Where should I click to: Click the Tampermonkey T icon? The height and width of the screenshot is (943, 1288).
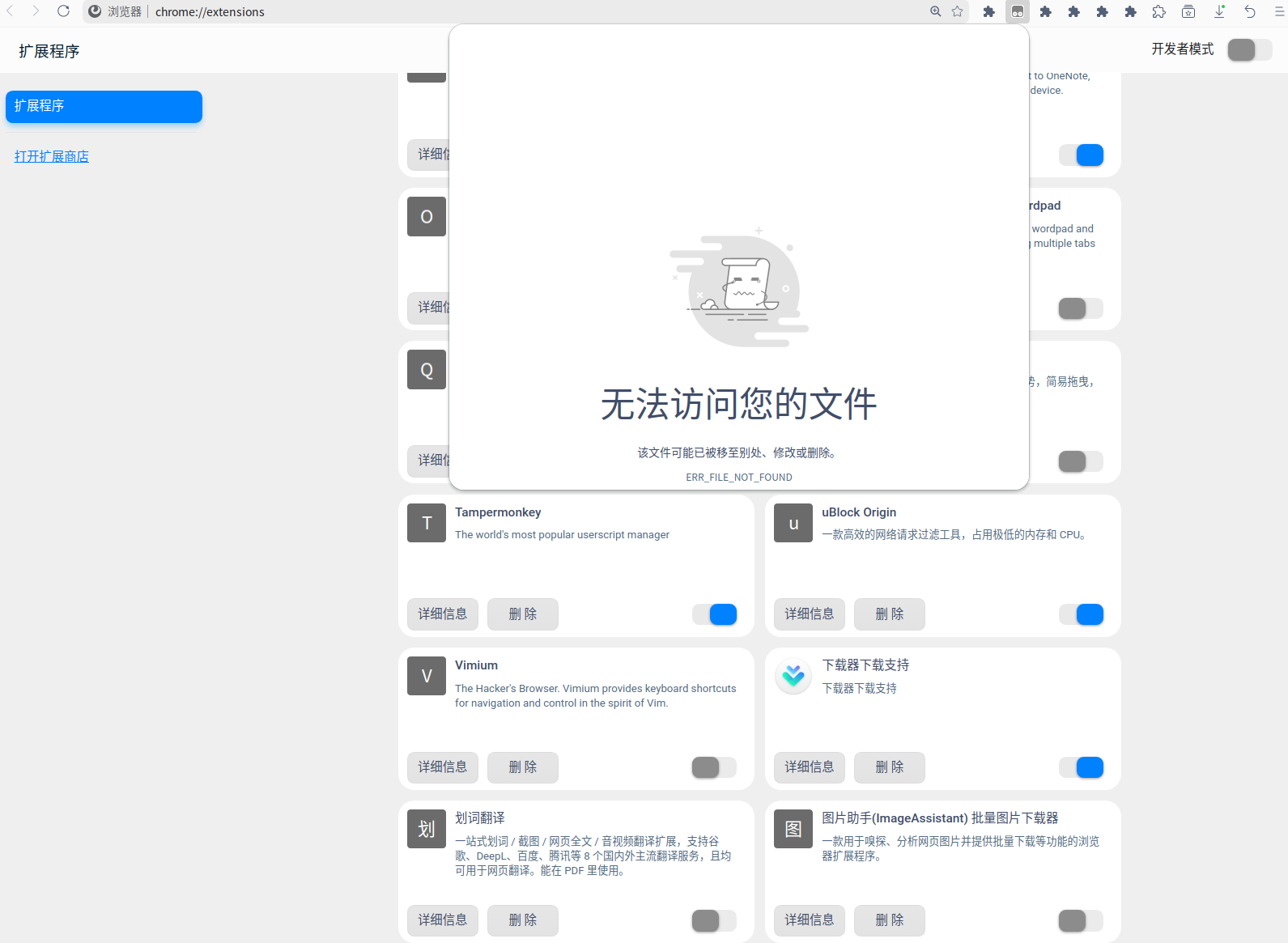coord(427,523)
